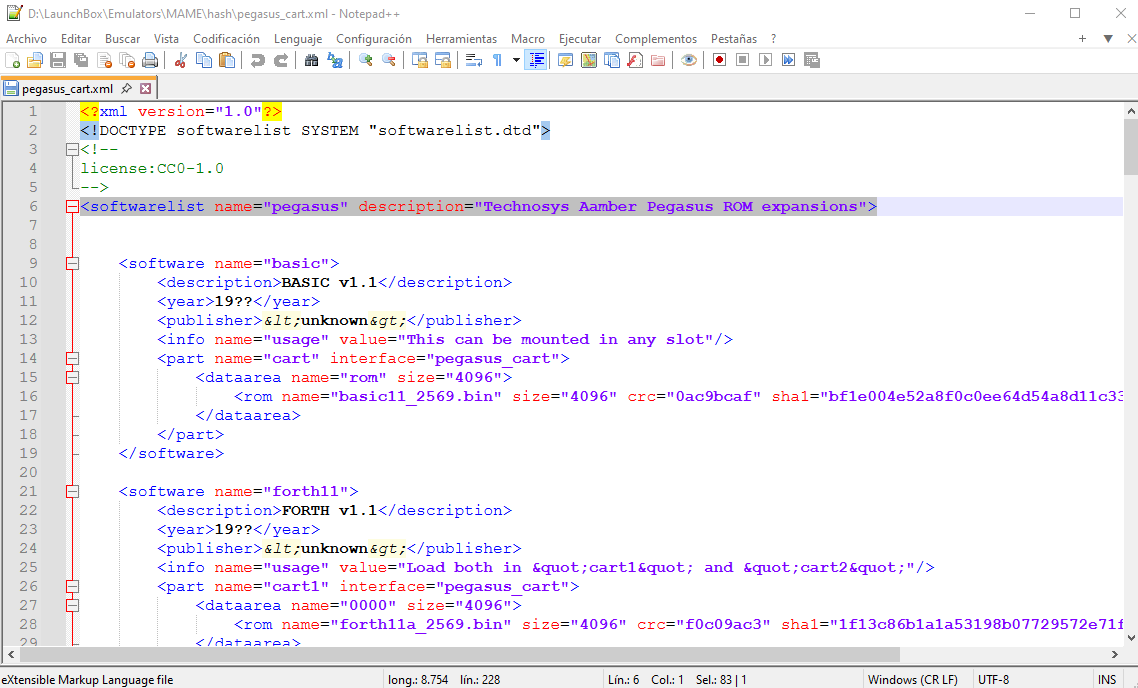This screenshot has height=688, width=1138.
Task: Click the UTF-8 encoding in status bar
Action: click(x=994, y=680)
